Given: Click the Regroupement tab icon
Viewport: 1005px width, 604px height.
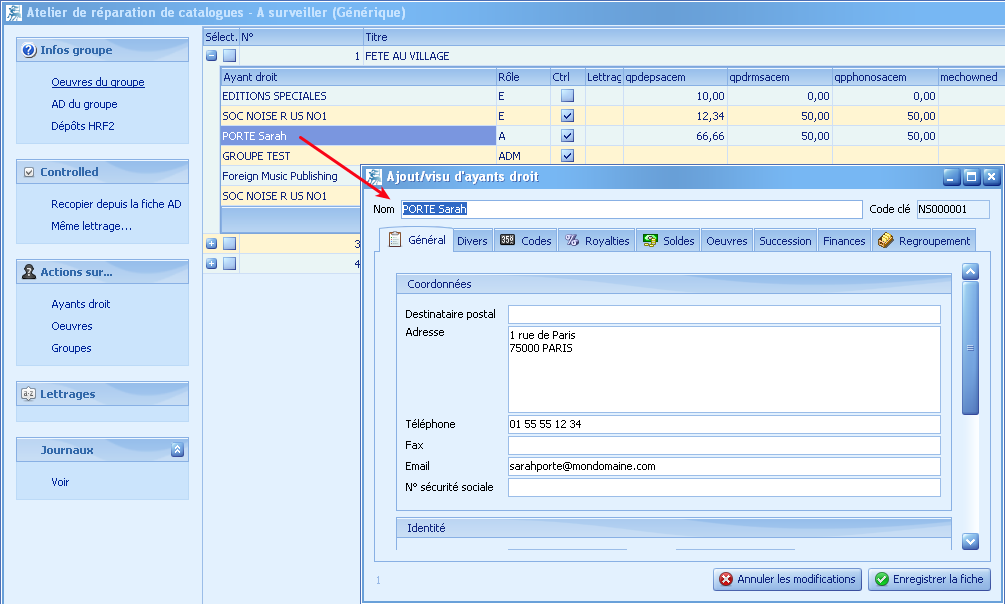Looking at the screenshot, I should click(886, 240).
